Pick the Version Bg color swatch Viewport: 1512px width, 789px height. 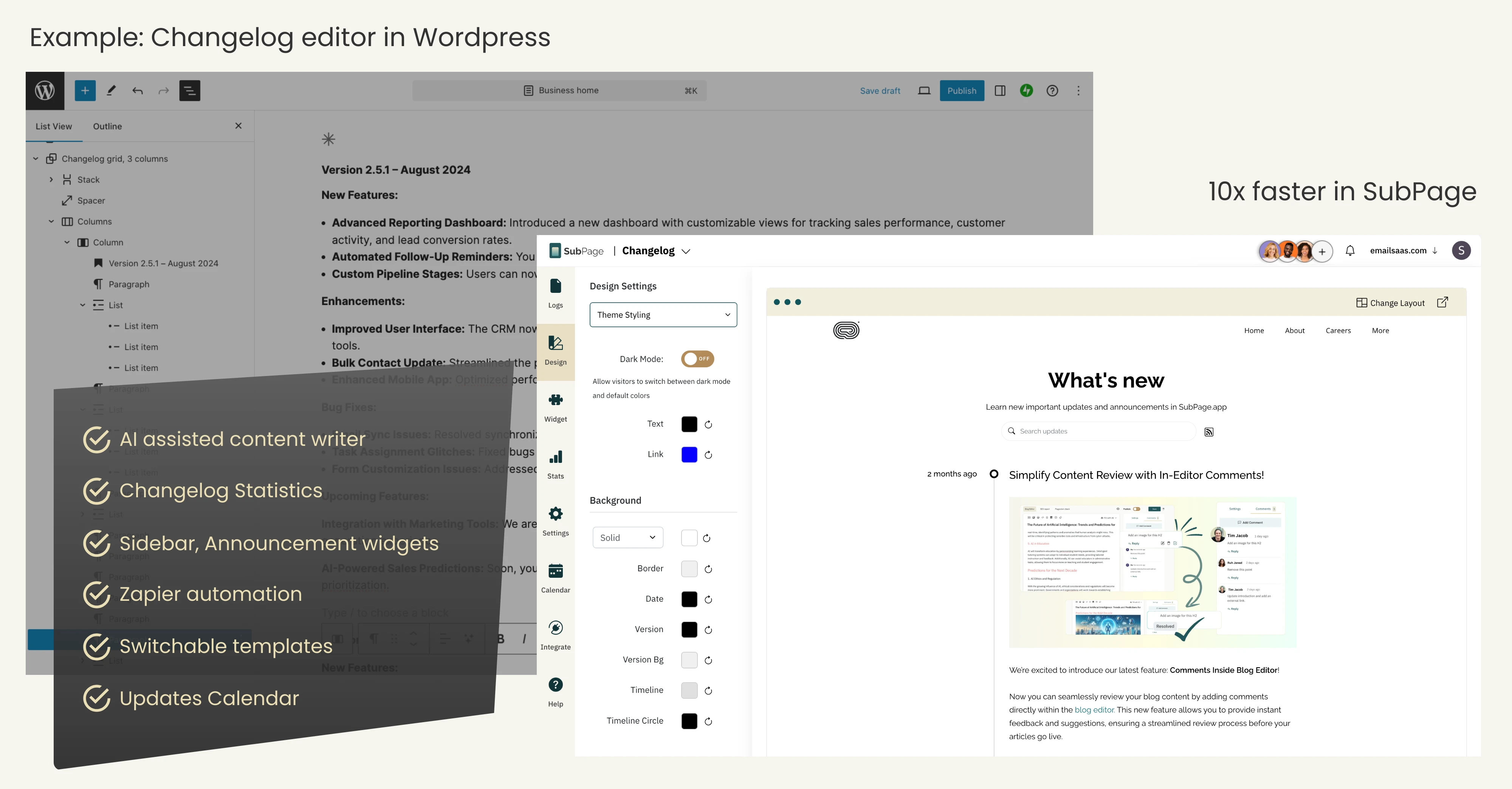689,660
